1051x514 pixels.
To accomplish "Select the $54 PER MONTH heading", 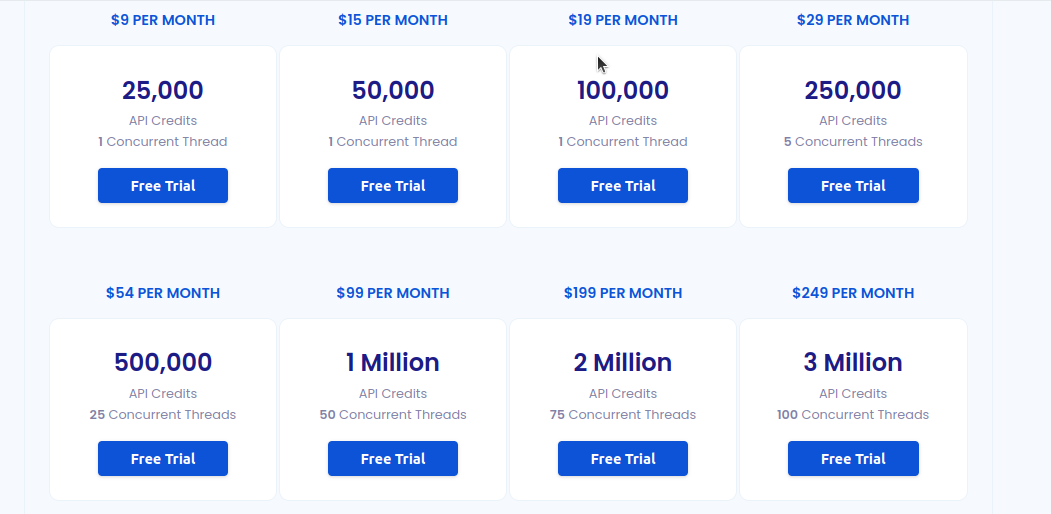I will (163, 293).
